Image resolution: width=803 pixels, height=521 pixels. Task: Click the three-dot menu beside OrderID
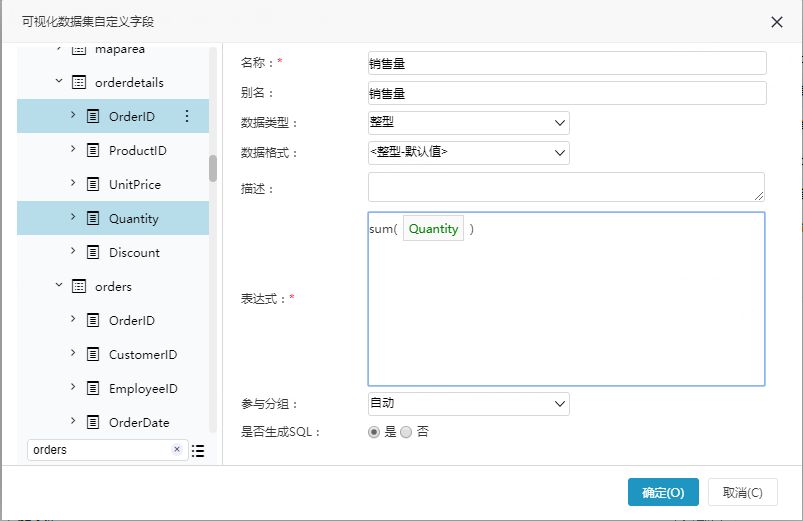pyautogui.click(x=187, y=116)
